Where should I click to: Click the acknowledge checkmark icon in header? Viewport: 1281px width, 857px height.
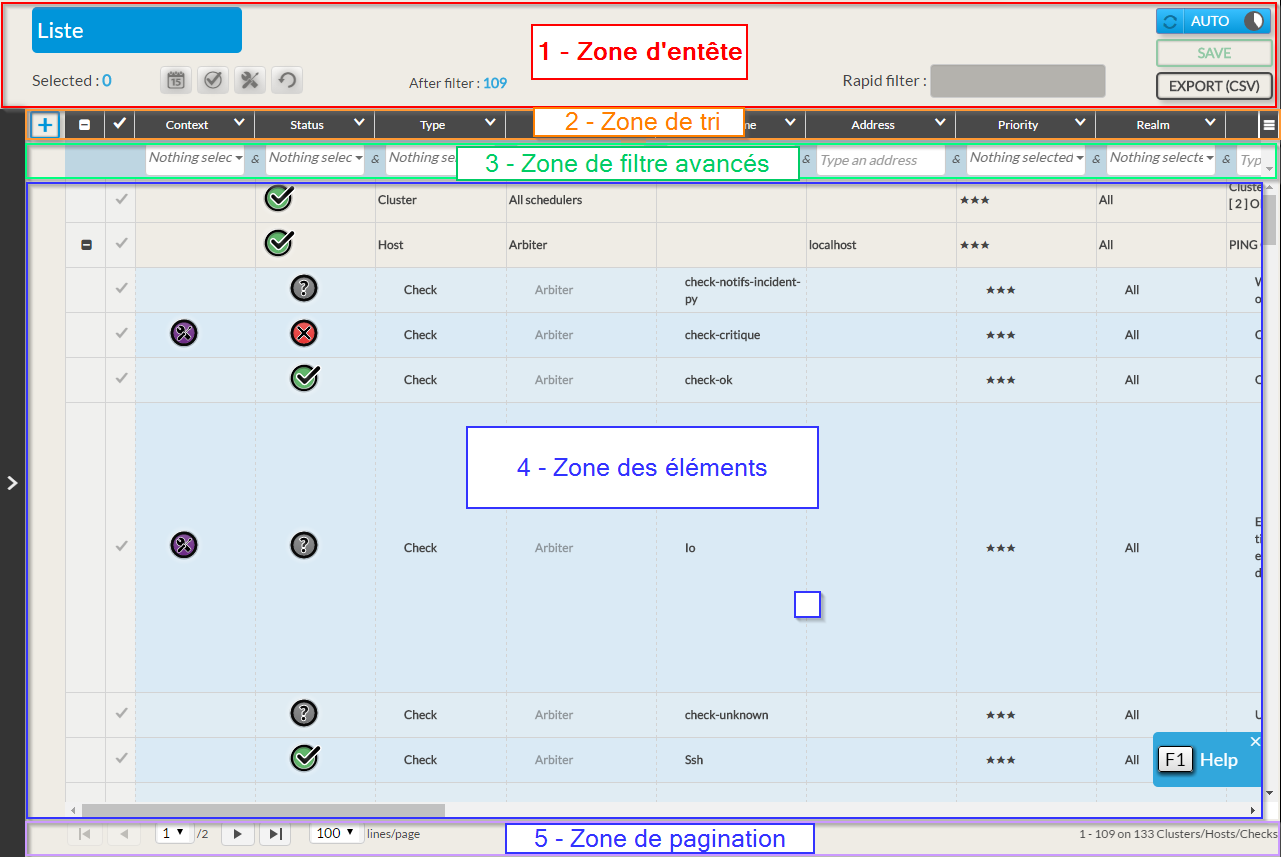pos(211,81)
